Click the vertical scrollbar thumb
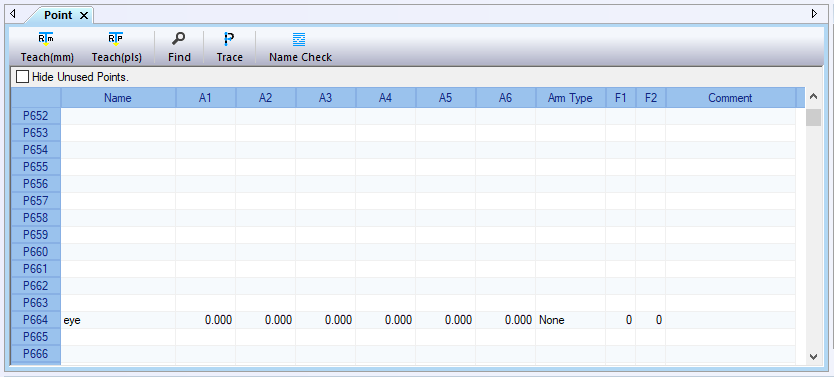Screen dimensions: 834x377 pyautogui.click(x=813, y=117)
